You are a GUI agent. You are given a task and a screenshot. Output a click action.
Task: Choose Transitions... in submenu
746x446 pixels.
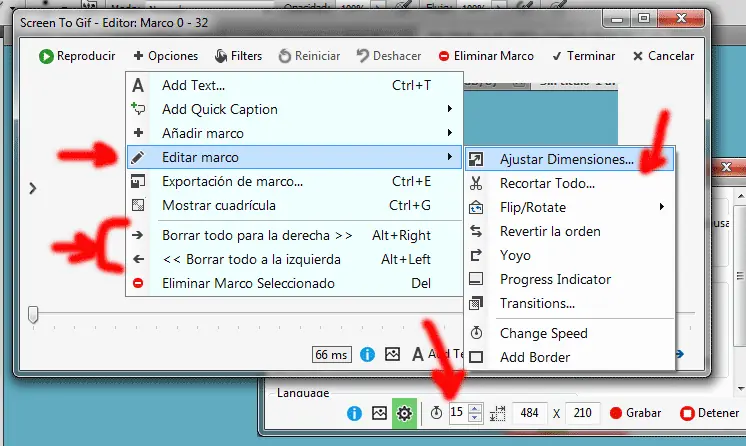[x=569, y=303]
